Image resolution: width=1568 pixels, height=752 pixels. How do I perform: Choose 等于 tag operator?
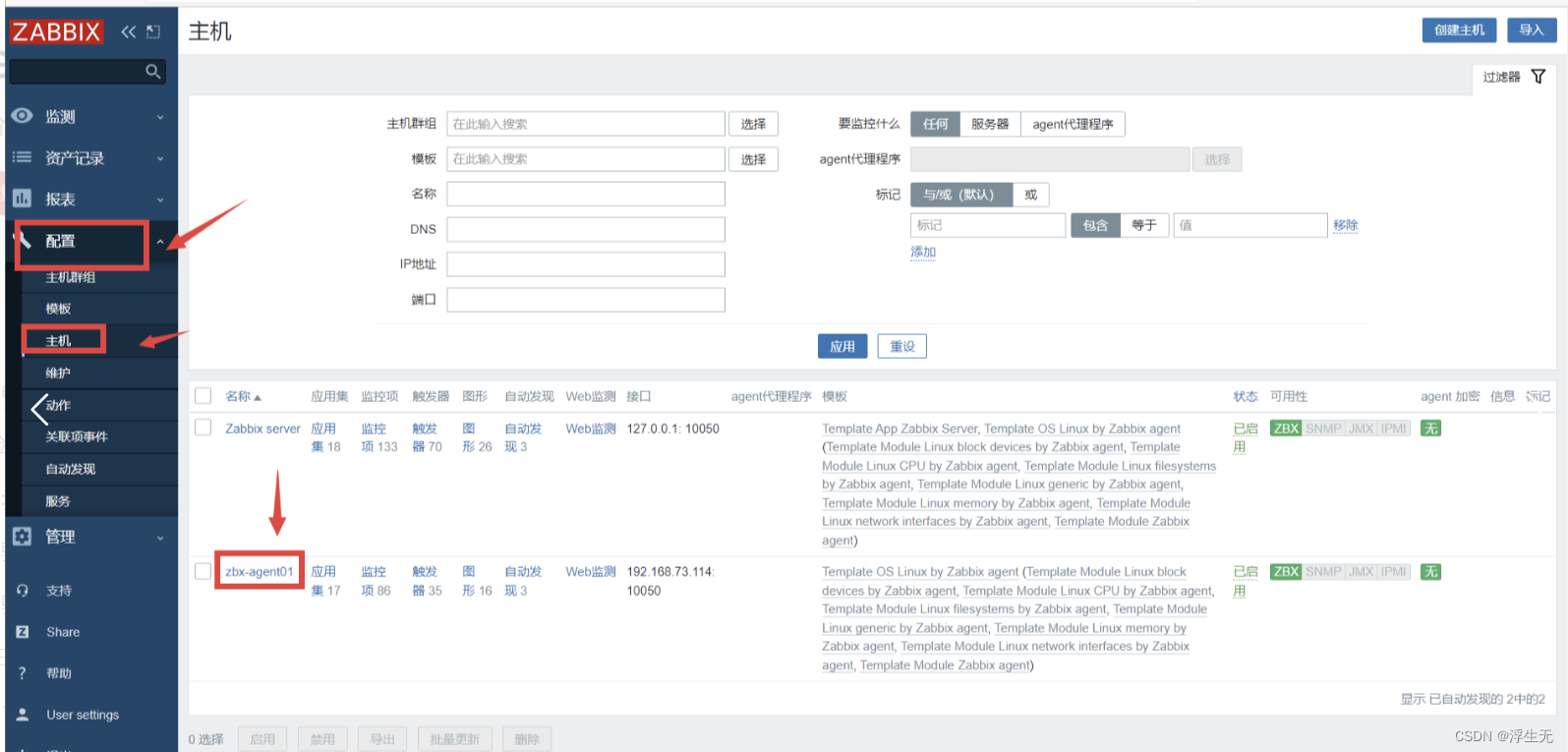point(1143,225)
